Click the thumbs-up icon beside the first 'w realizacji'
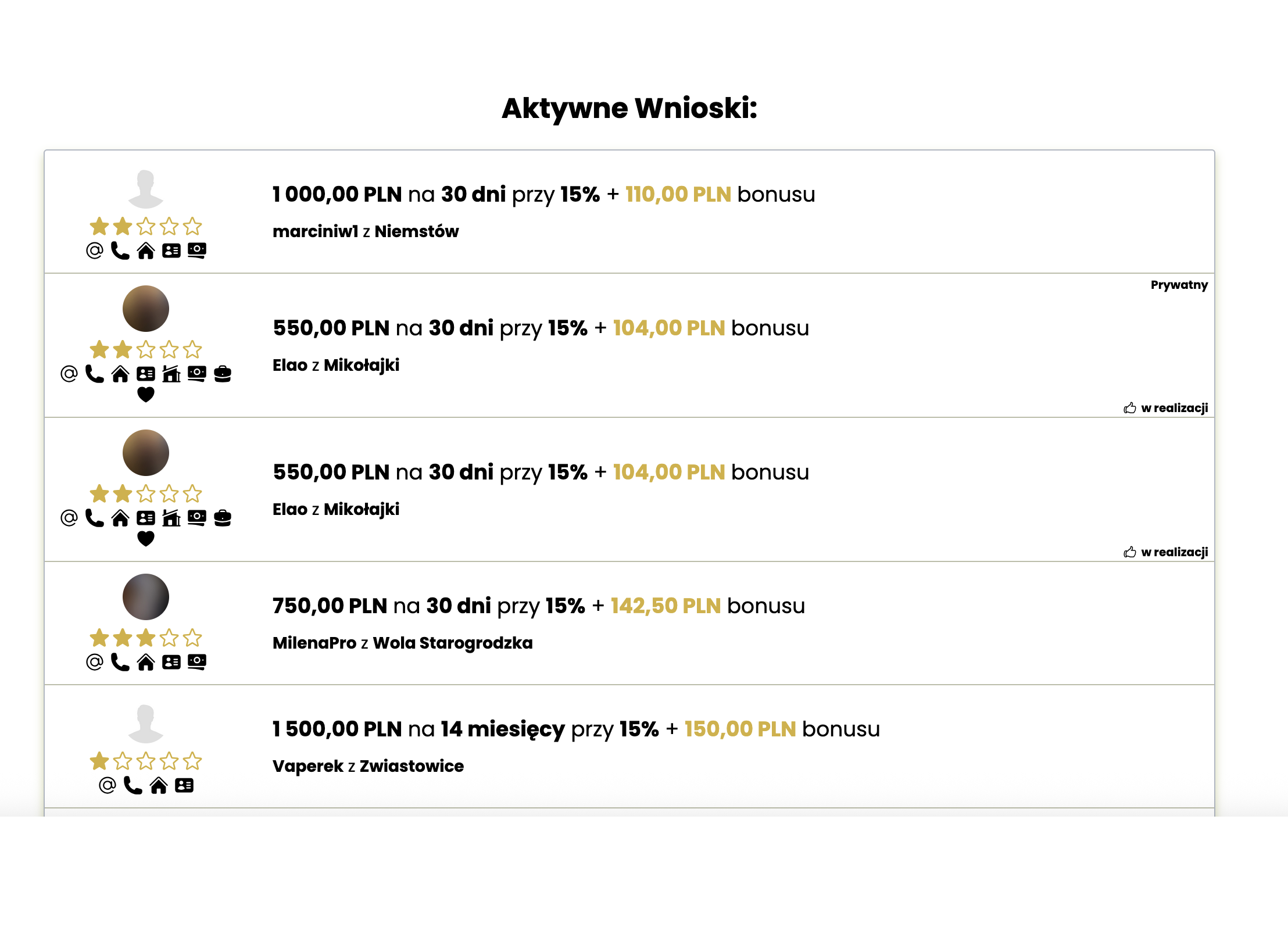 point(1130,409)
